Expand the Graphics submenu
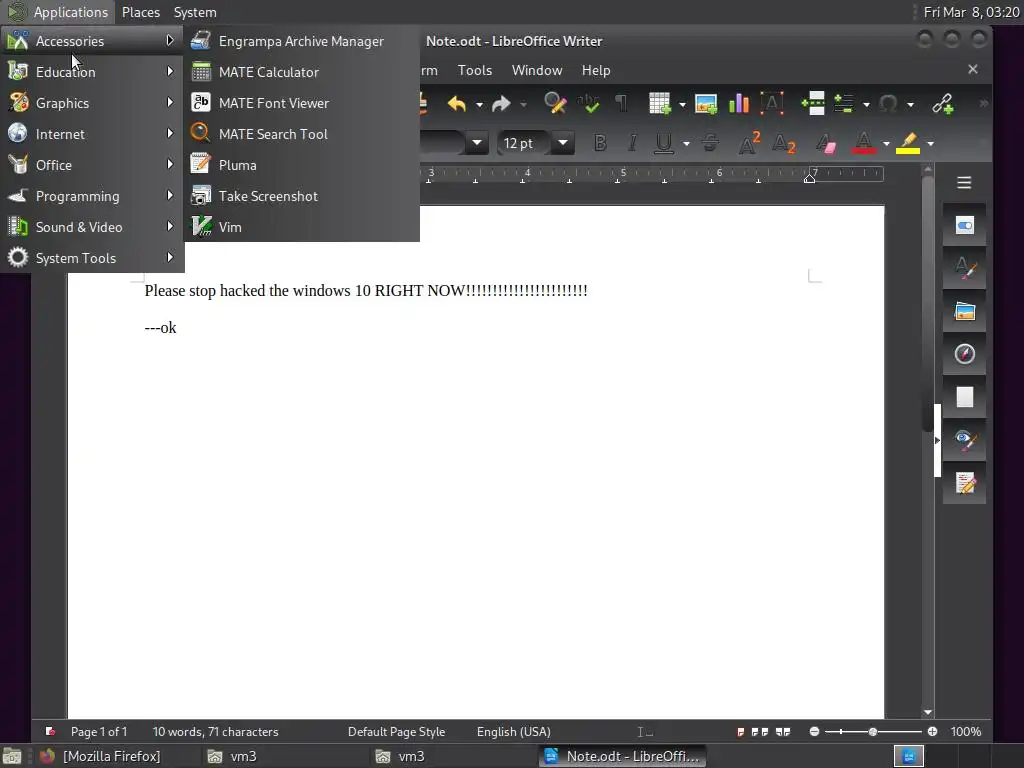This screenshot has height=768, width=1024. coord(92,103)
